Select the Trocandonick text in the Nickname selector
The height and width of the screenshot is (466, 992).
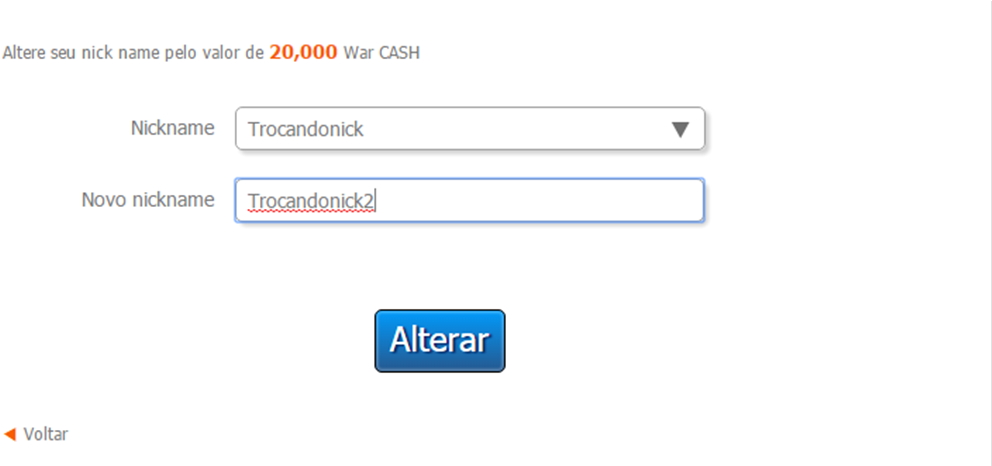click(x=306, y=129)
